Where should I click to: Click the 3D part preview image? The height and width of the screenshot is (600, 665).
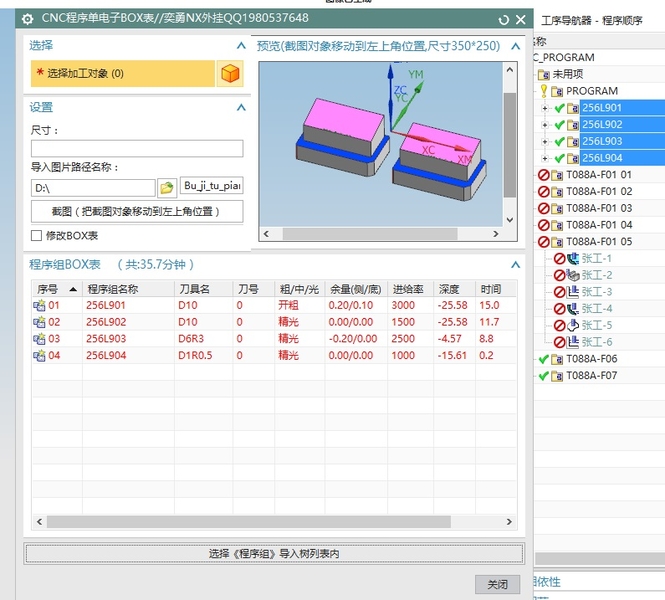(x=381, y=144)
